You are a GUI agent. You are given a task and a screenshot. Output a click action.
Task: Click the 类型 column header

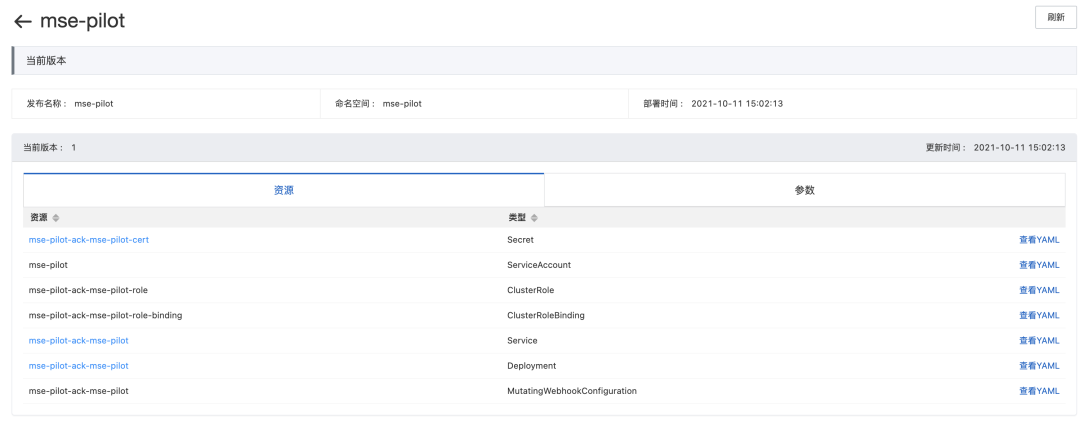pyautogui.click(x=517, y=218)
